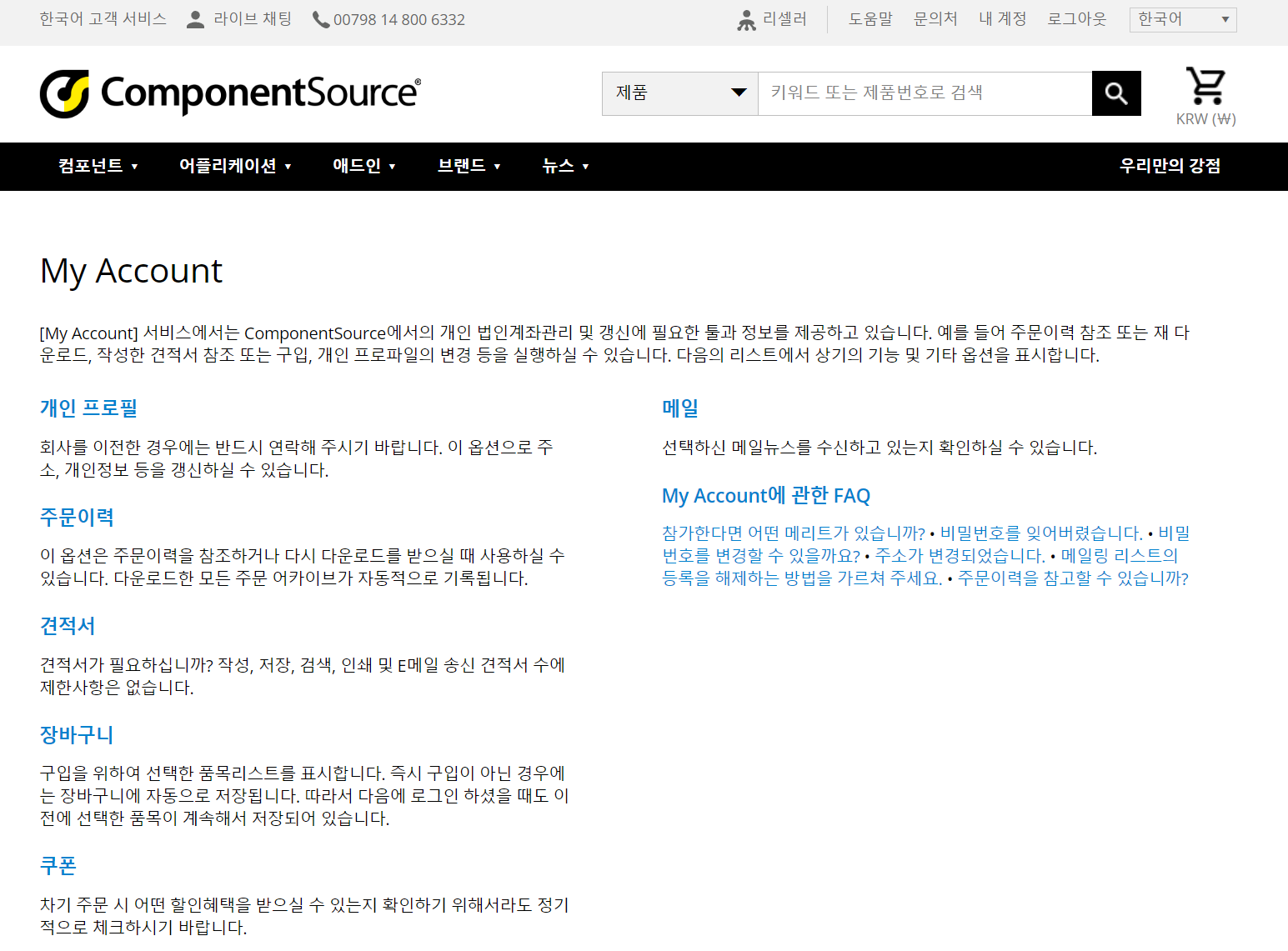Expand the 어플리케이션 menu

coord(235,166)
